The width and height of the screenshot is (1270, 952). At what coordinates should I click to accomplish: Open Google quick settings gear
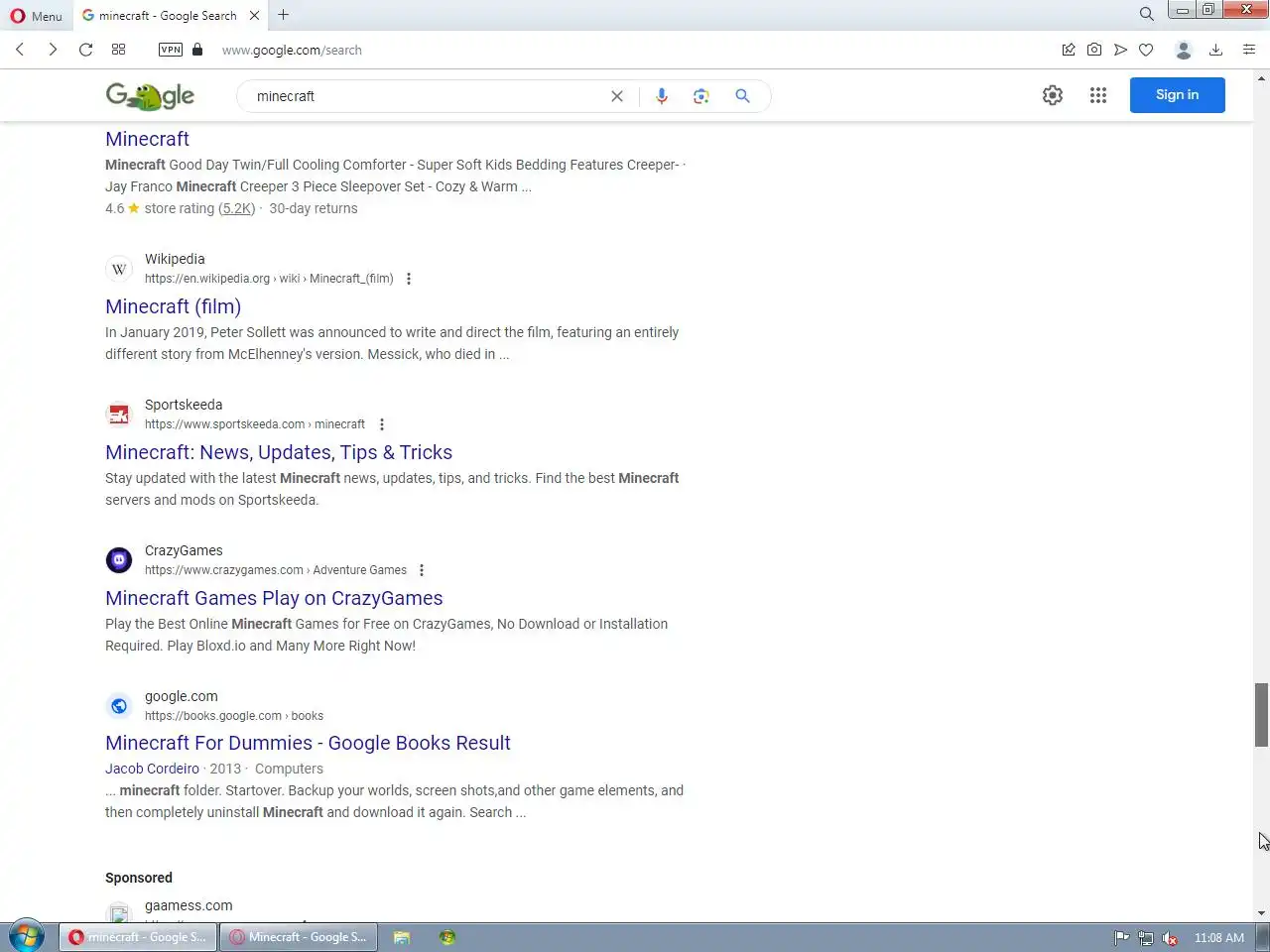pyautogui.click(x=1053, y=95)
